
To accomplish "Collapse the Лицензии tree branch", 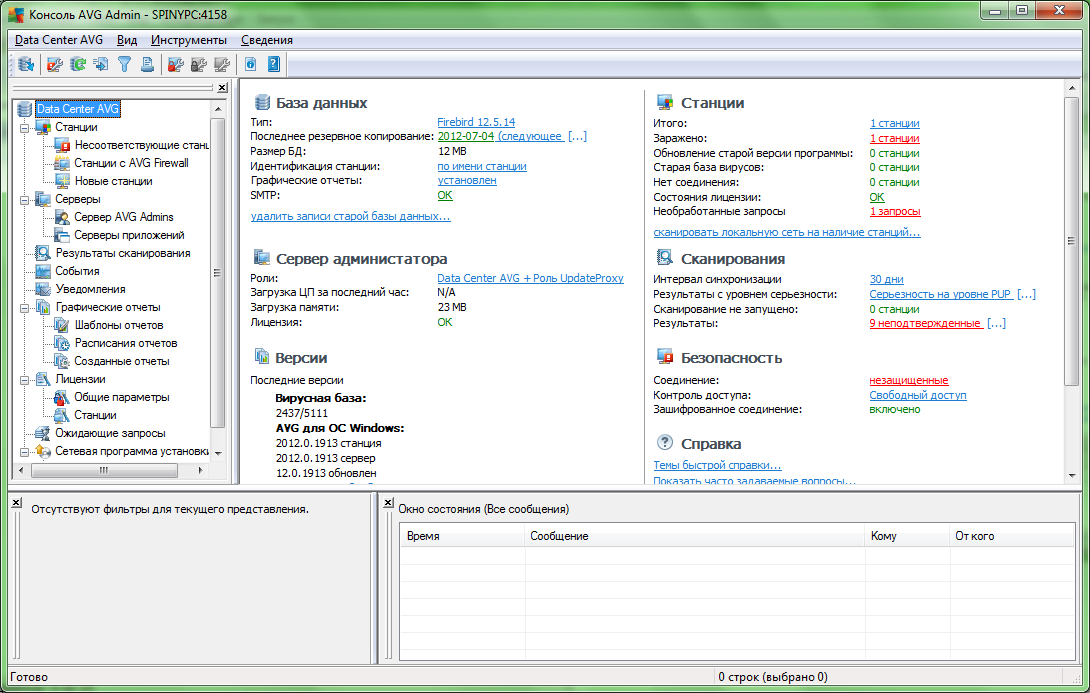I will (x=25, y=380).
